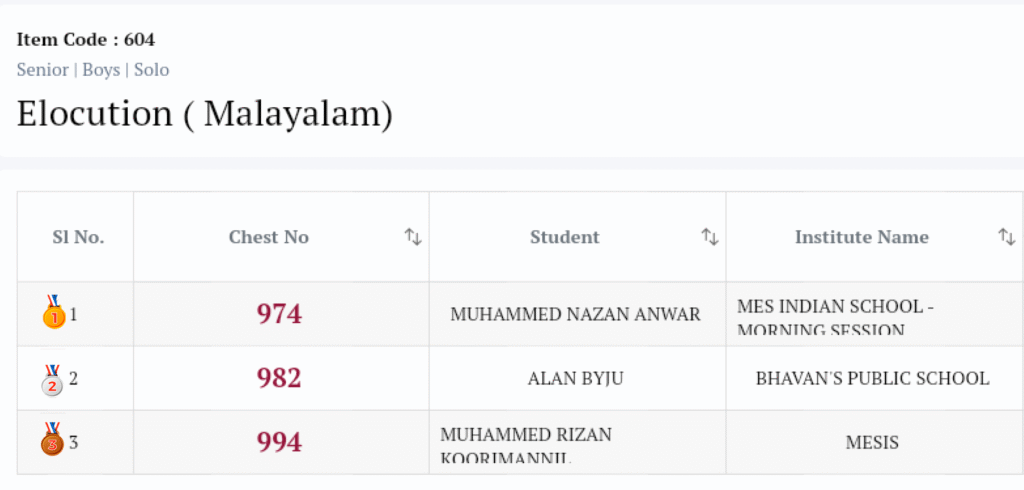This screenshot has width=1024, height=490.
Task: Click the gold first-place medal icon
Action: coord(53,314)
